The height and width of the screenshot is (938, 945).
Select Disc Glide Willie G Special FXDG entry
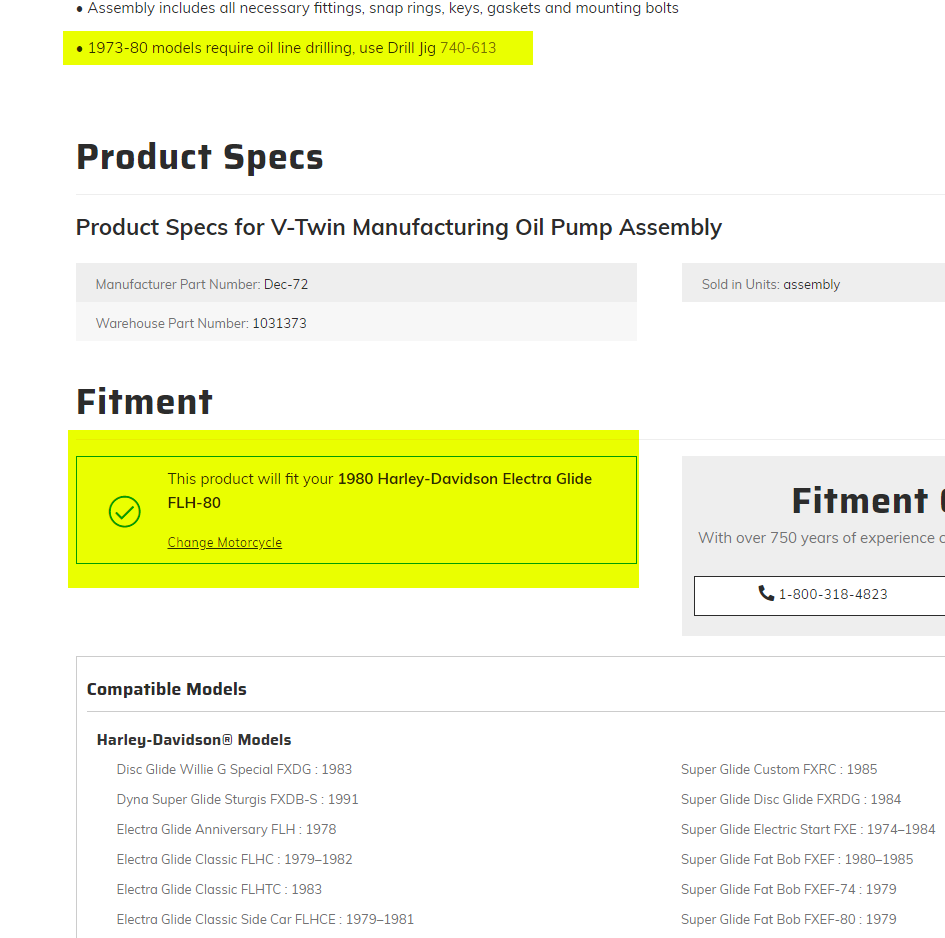coord(234,769)
